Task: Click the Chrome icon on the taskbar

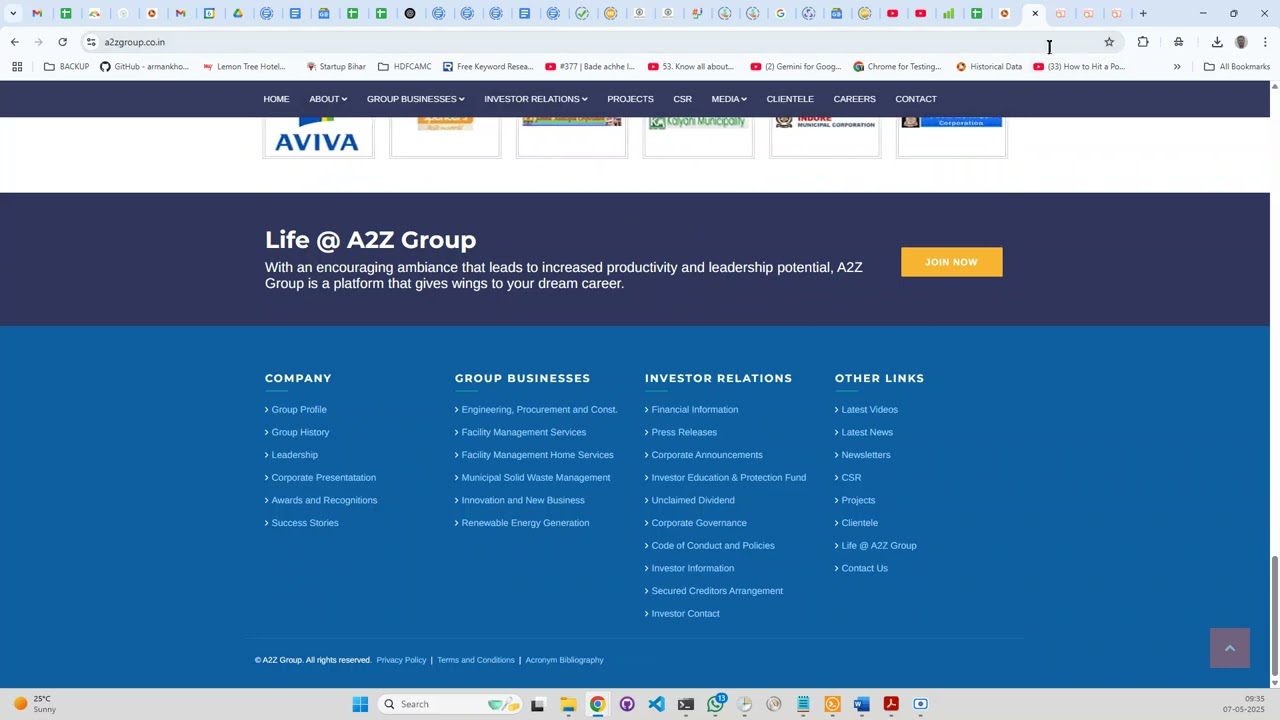Action: point(597,704)
